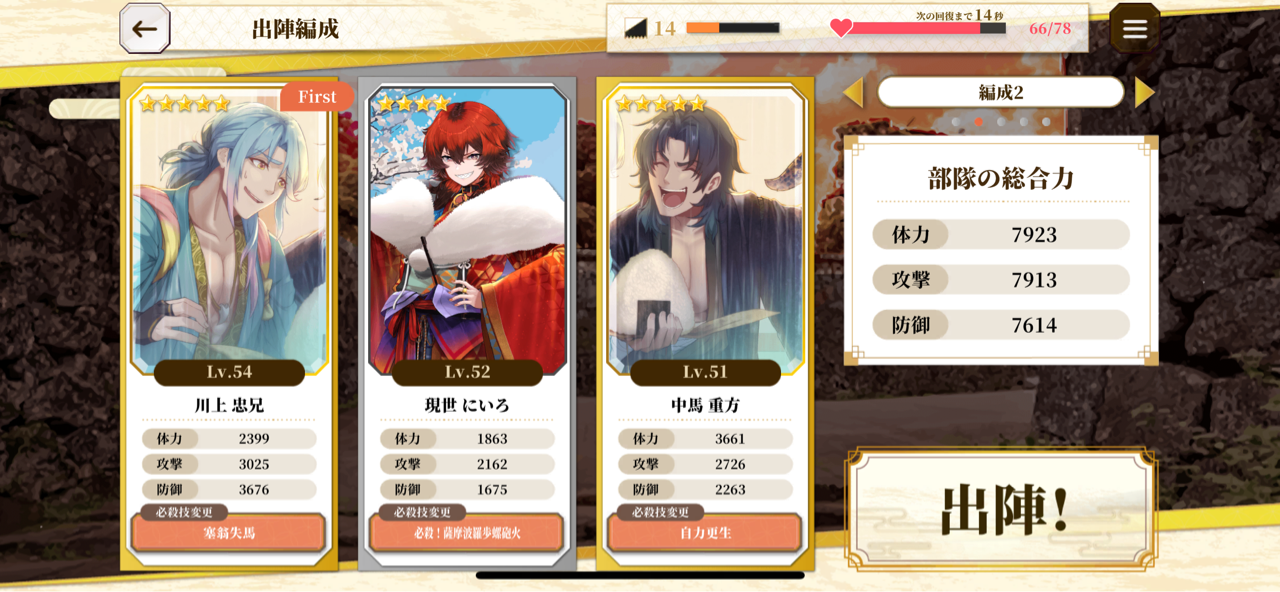Click the 出陣編成 header title
1280x592 pixels.
tap(295, 29)
